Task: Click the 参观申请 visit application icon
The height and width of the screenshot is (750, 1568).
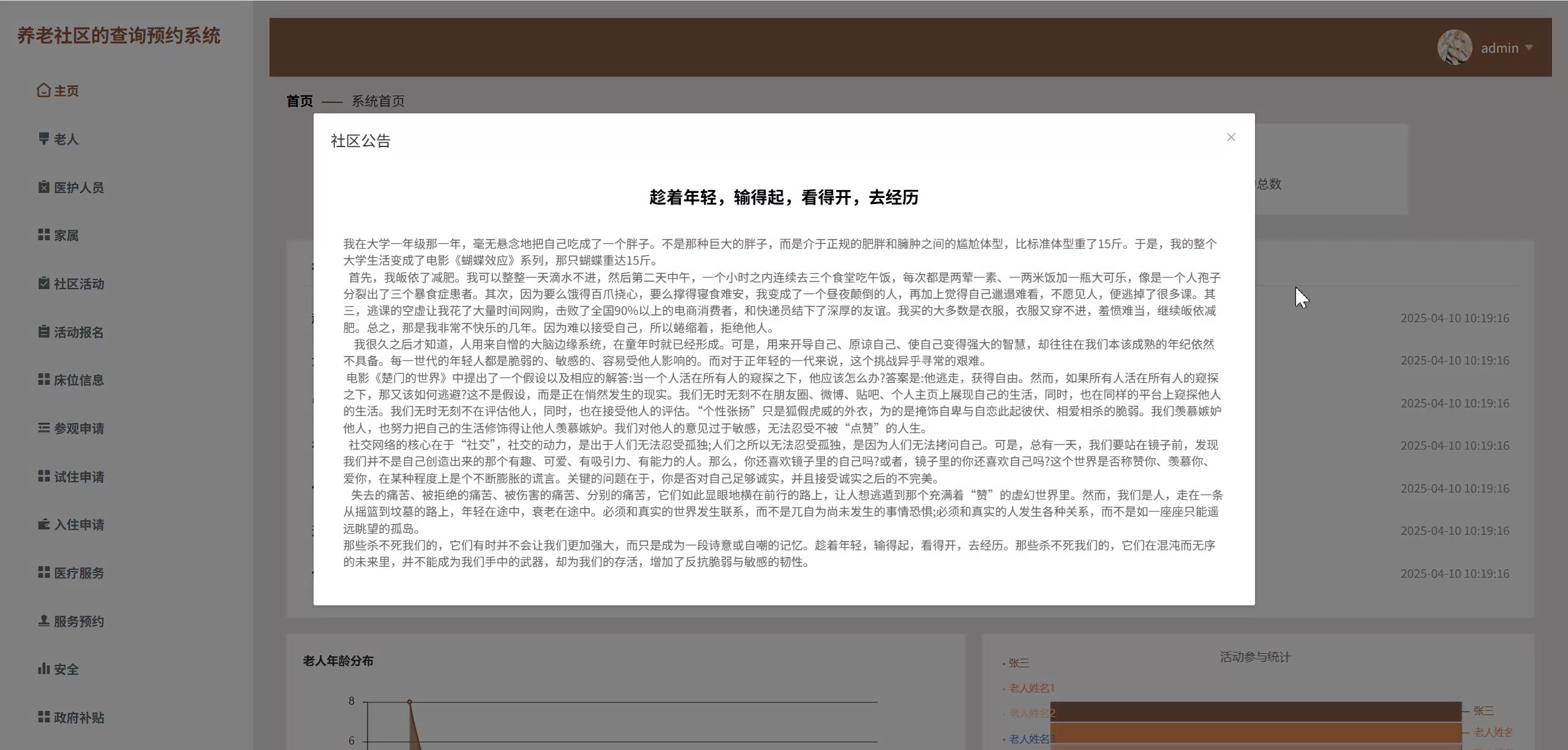Action: coord(43,428)
